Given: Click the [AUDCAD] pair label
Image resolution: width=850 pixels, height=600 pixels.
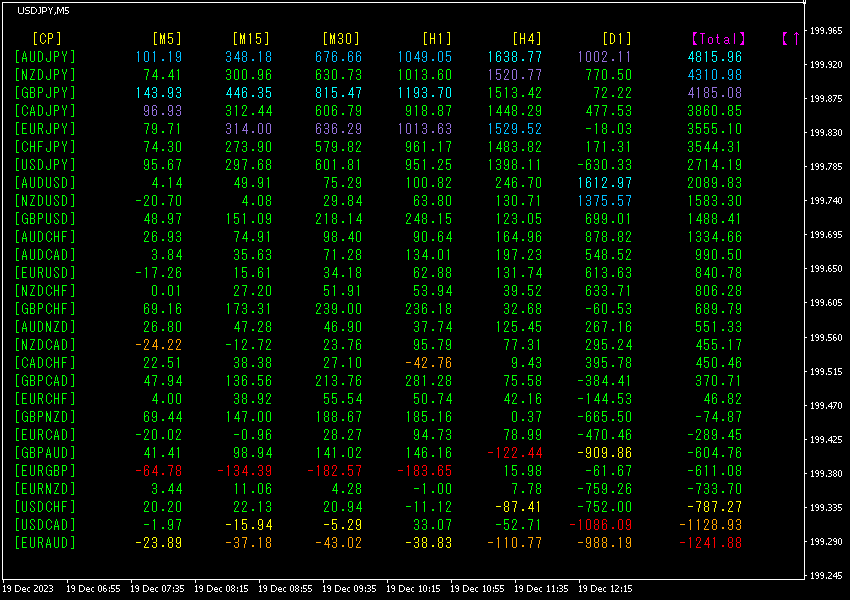Looking at the screenshot, I should click(45, 255).
